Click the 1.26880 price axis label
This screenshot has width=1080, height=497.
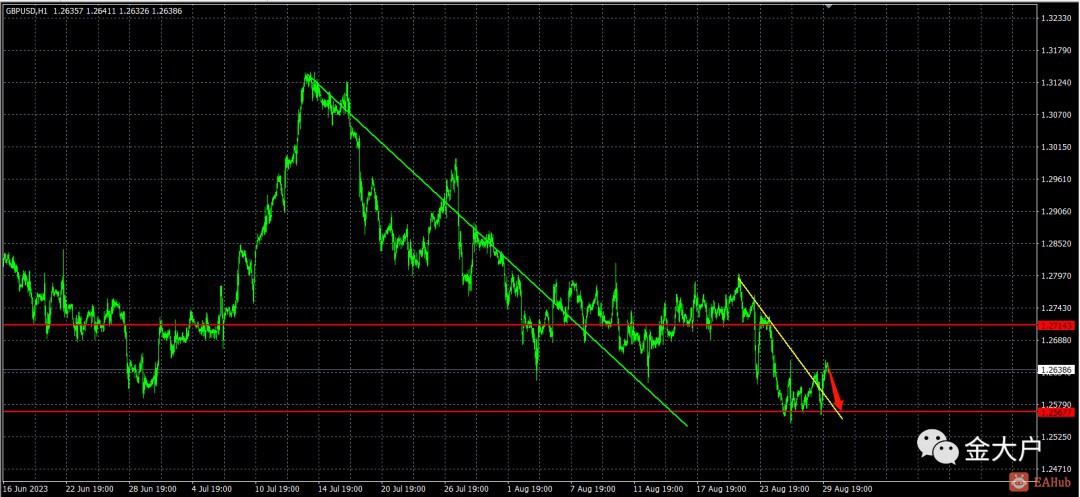click(1056, 340)
